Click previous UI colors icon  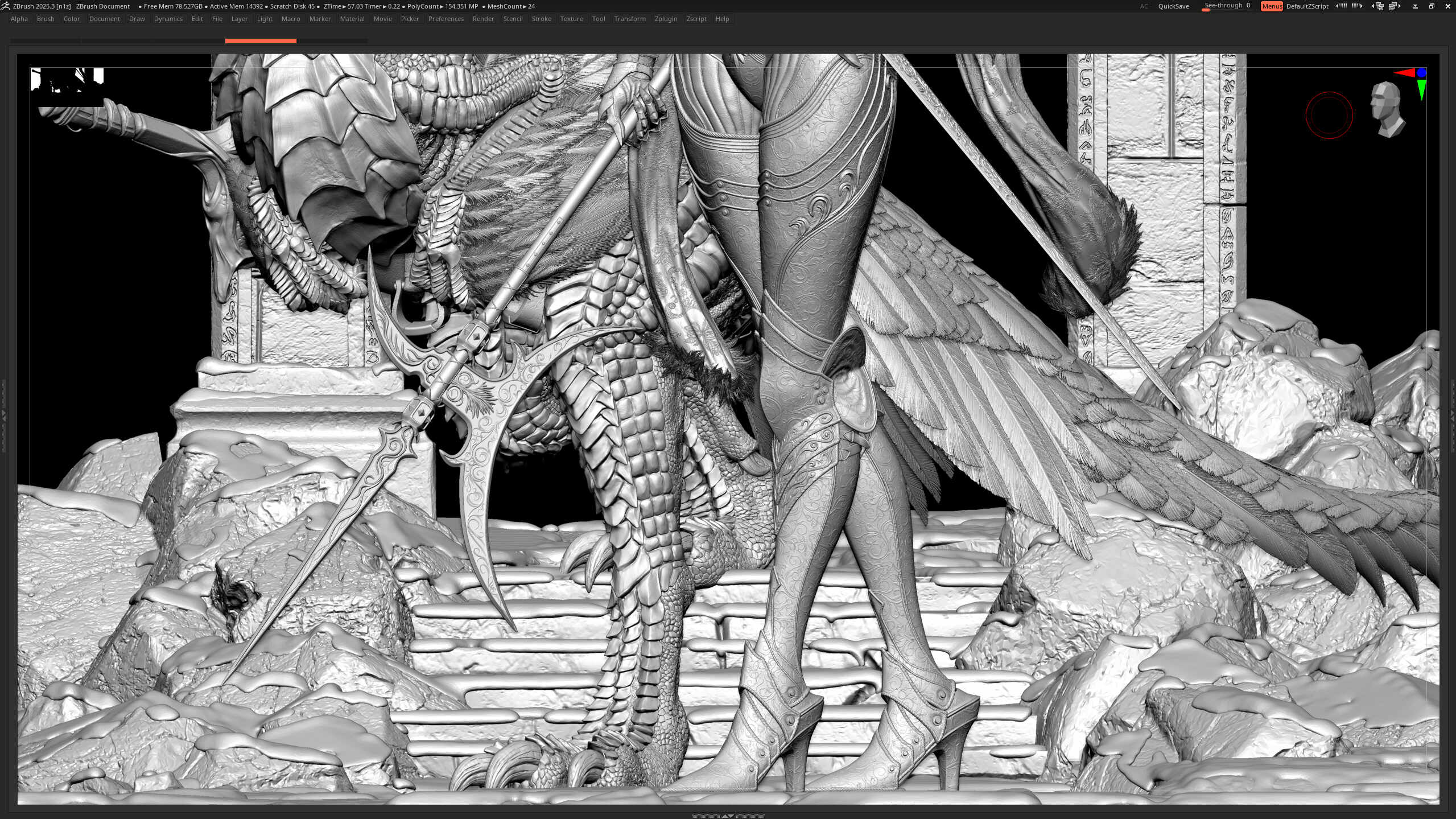click(x=1341, y=6)
